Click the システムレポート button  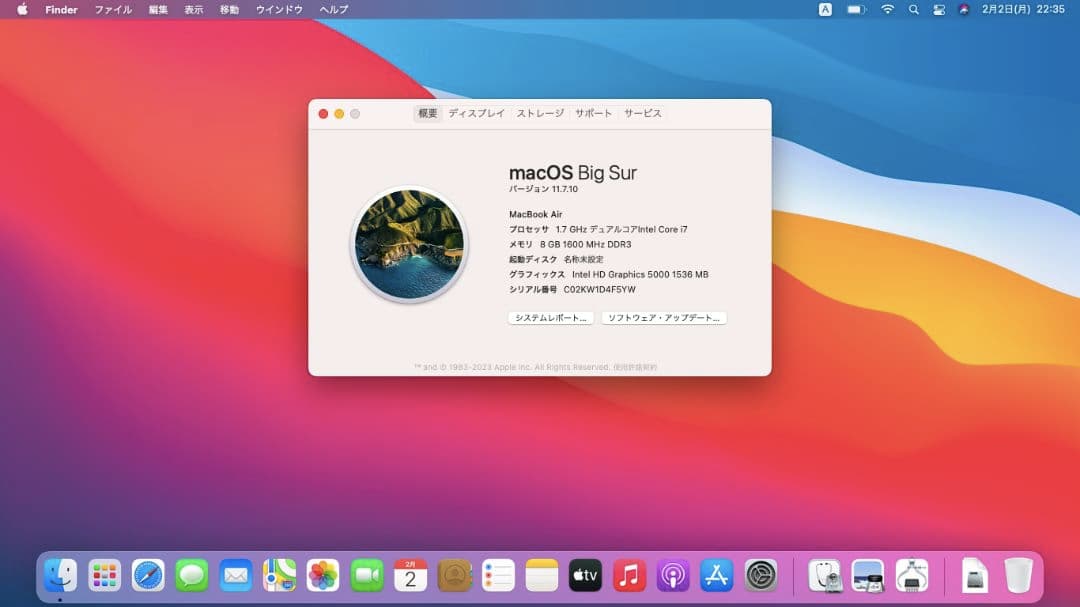(549, 318)
